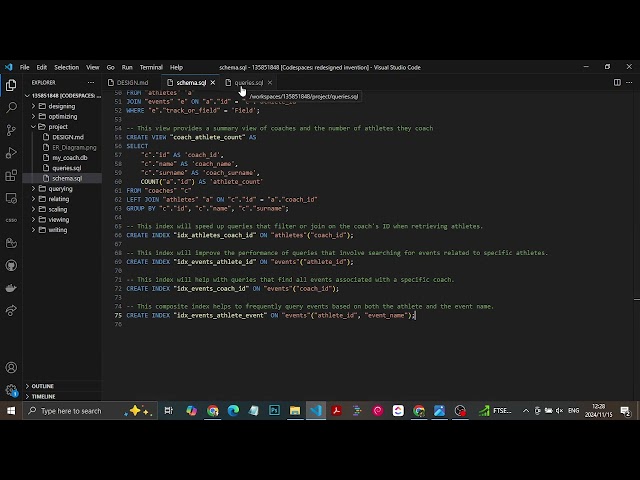Open the Docker view in activity bar
640x480 pixels.
click(11, 288)
